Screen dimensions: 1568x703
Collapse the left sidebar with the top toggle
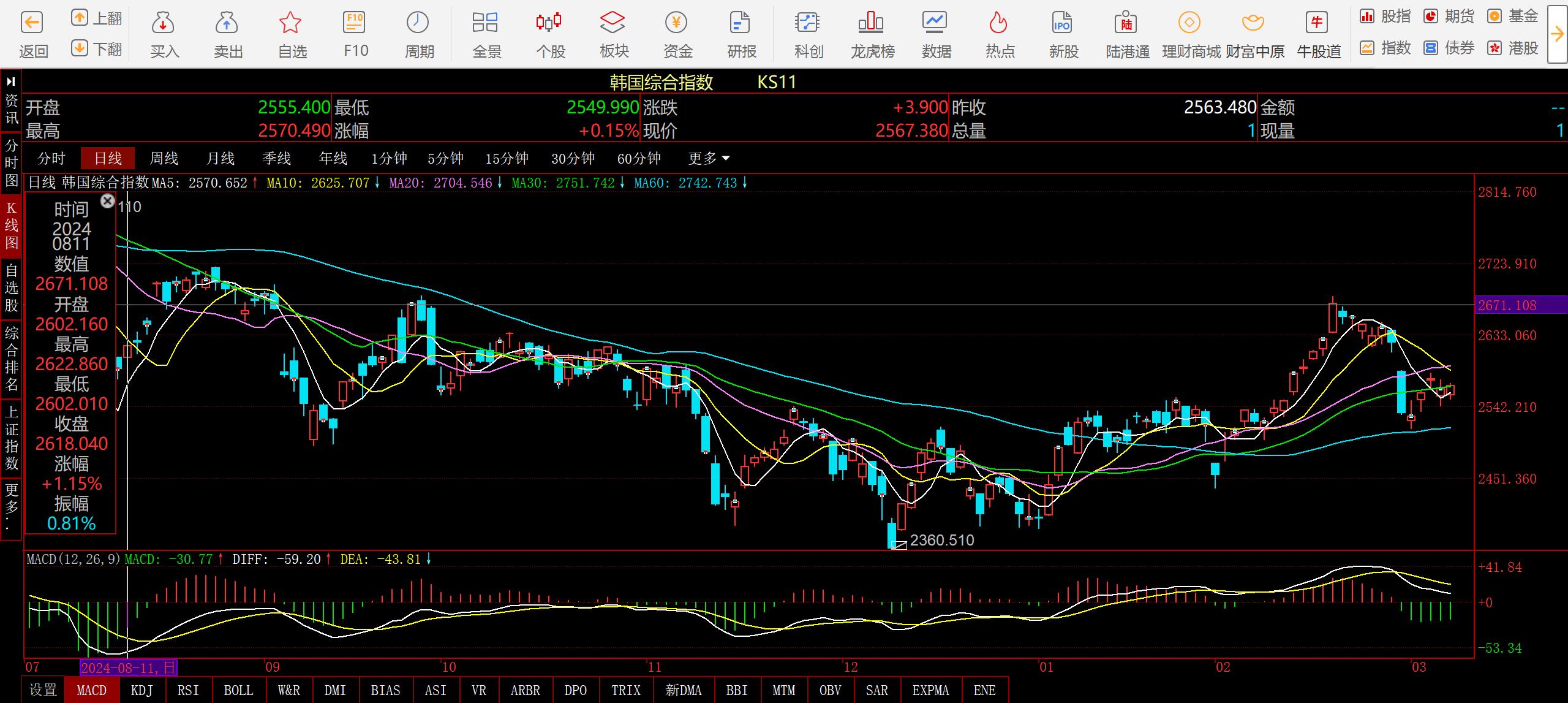[x=11, y=82]
